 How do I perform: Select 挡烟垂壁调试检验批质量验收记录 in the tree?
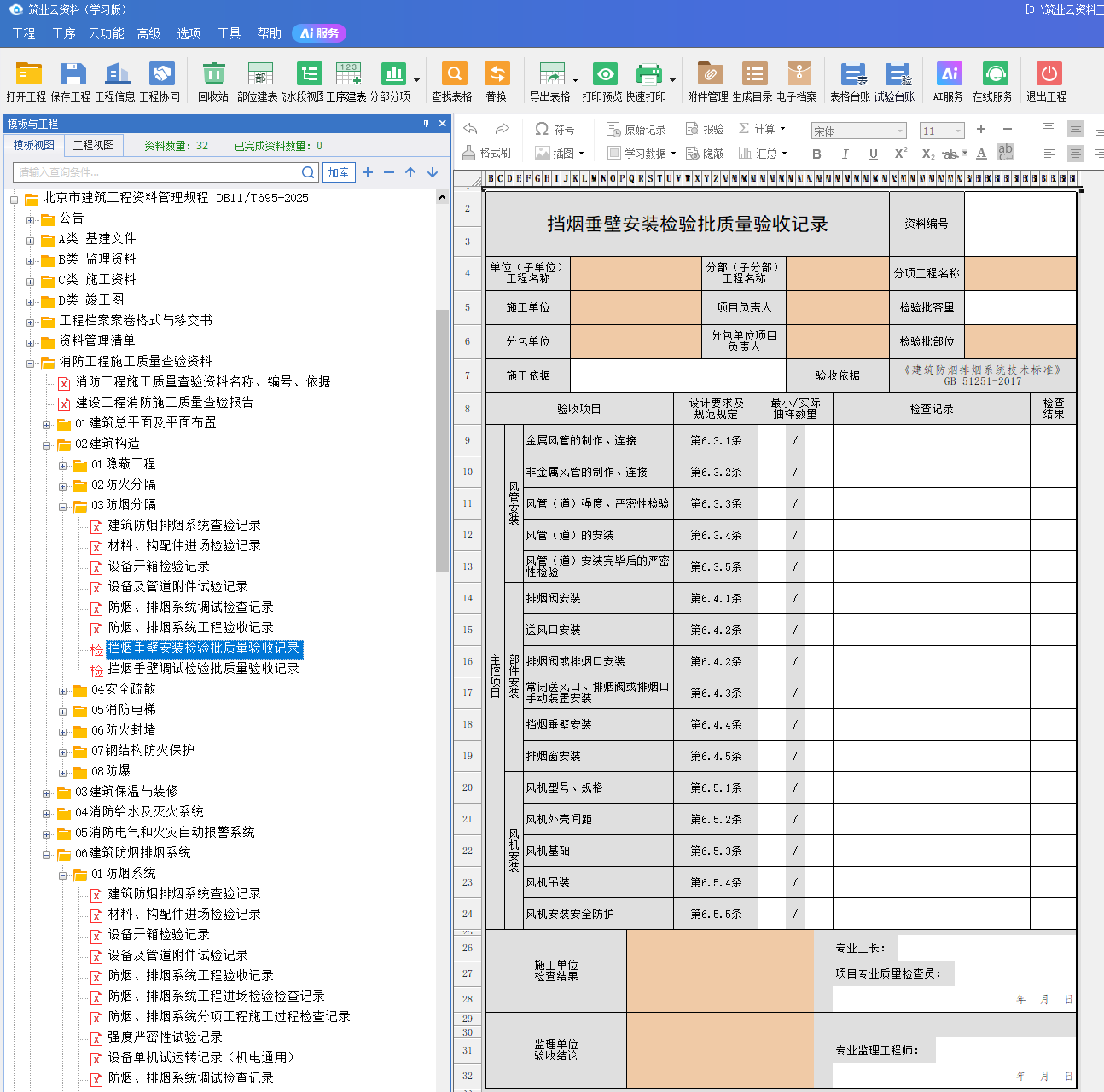[203, 669]
